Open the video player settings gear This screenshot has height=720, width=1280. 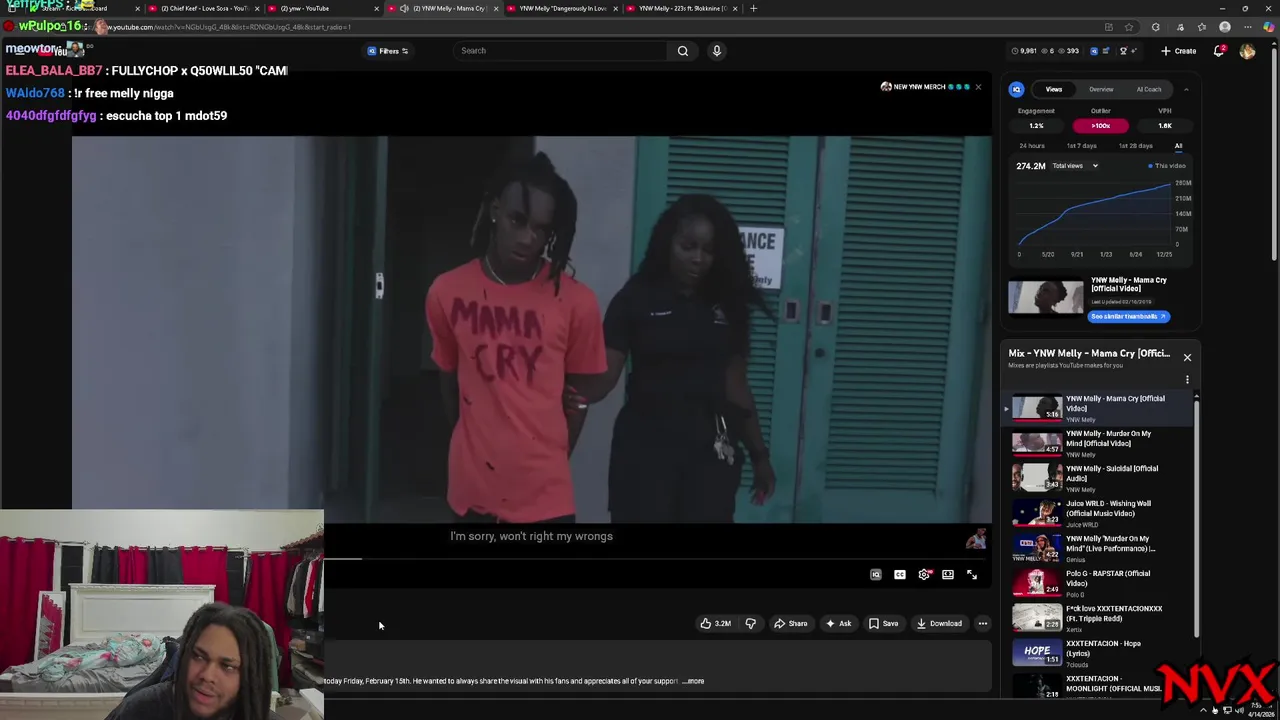[x=924, y=575]
